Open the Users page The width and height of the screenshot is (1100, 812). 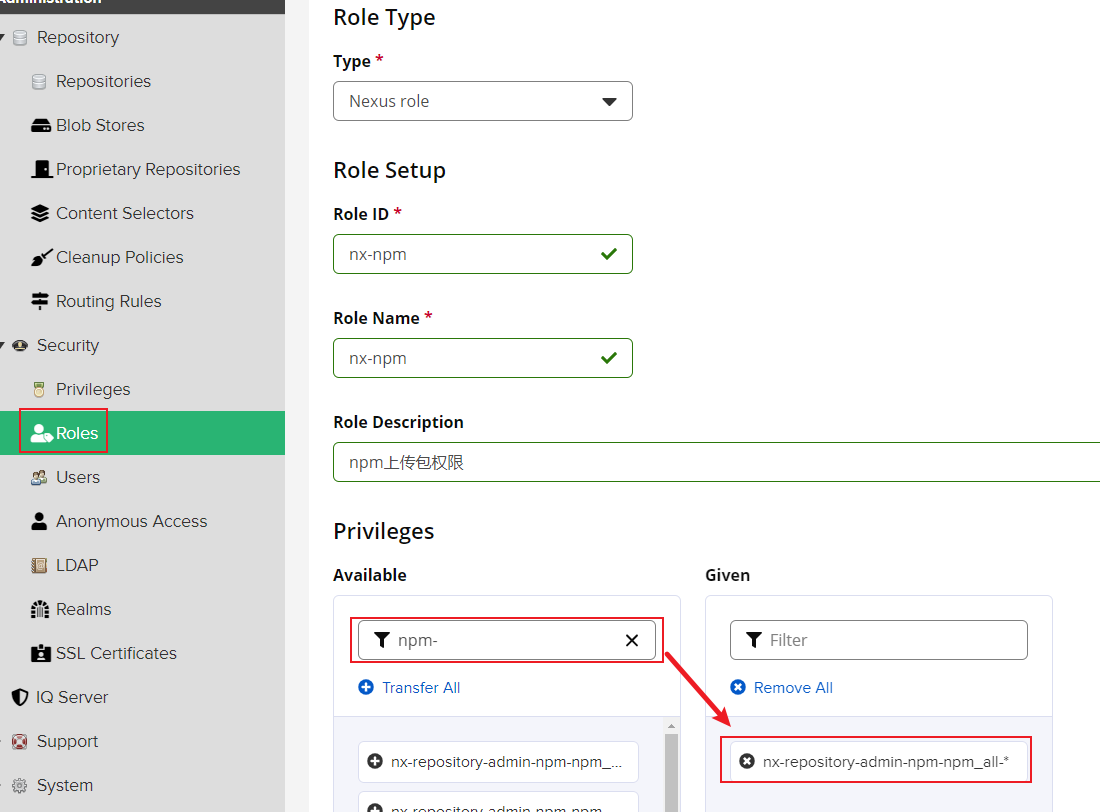coord(78,477)
